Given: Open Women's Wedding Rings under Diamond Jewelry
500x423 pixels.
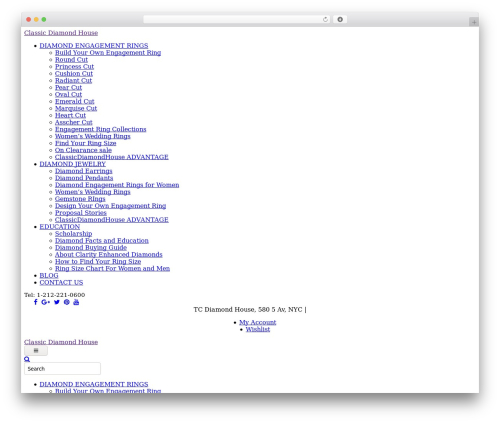Looking at the screenshot, I should point(93,192).
